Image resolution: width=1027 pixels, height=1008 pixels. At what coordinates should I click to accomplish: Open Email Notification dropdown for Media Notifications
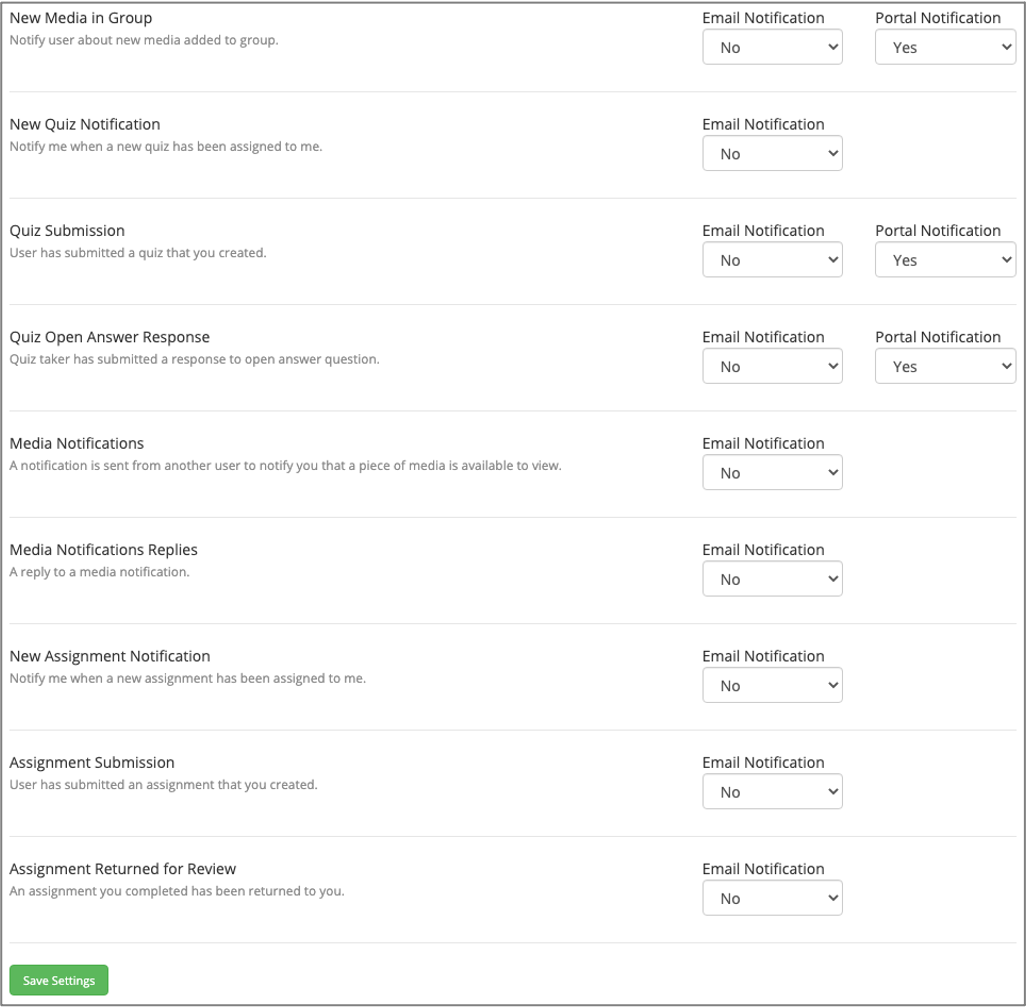point(772,473)
